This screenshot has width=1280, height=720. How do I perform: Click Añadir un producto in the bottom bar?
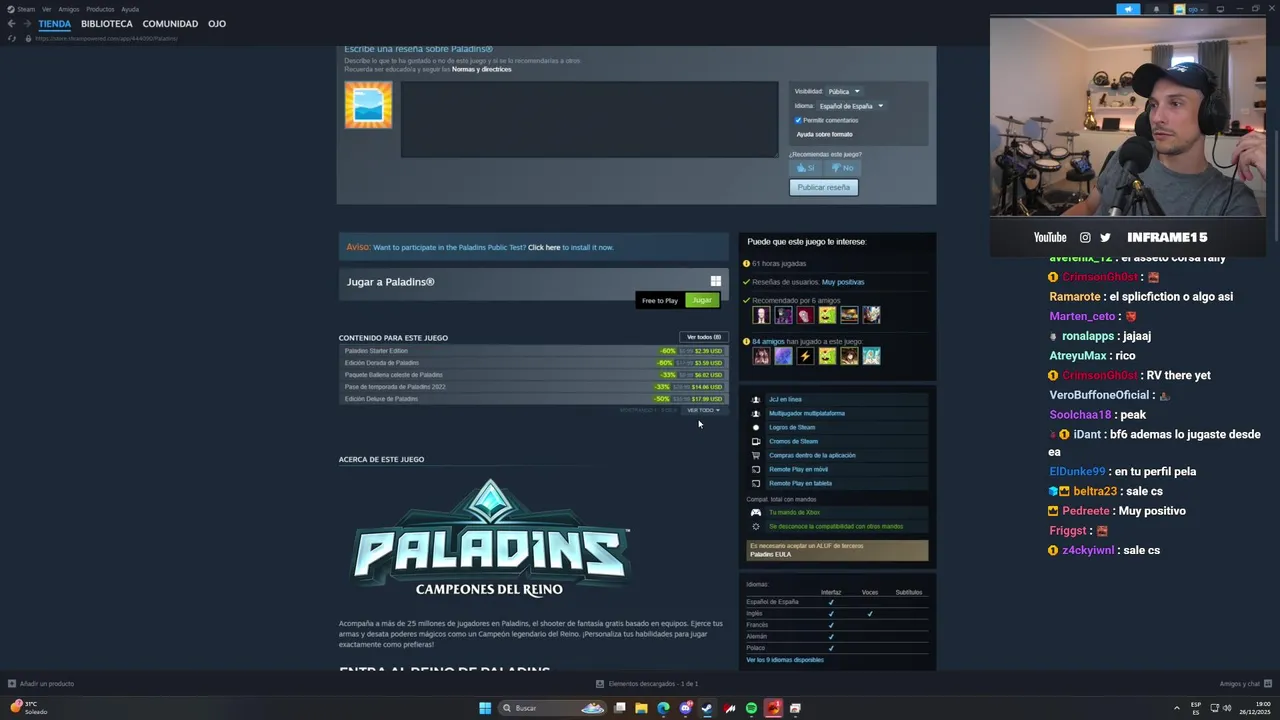pos(41,684)
